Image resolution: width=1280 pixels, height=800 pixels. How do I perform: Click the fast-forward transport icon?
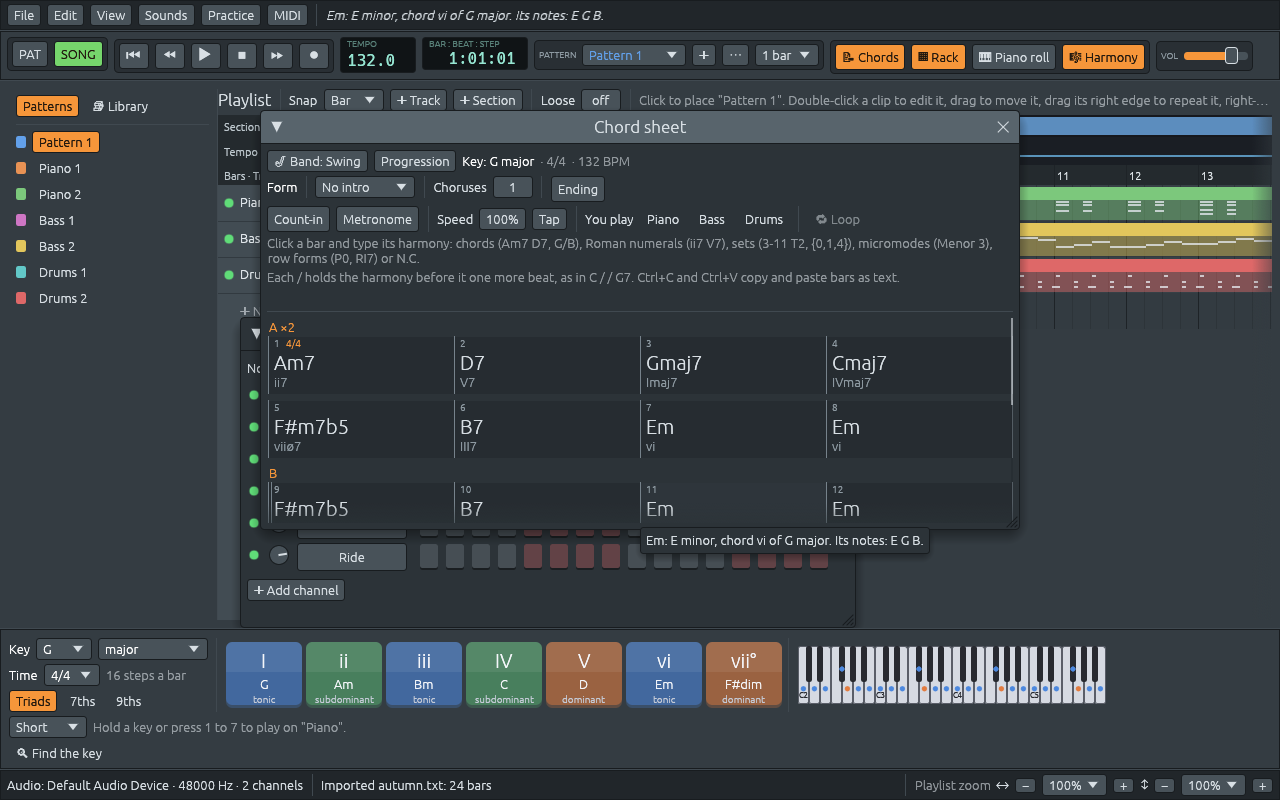[278, 55]
